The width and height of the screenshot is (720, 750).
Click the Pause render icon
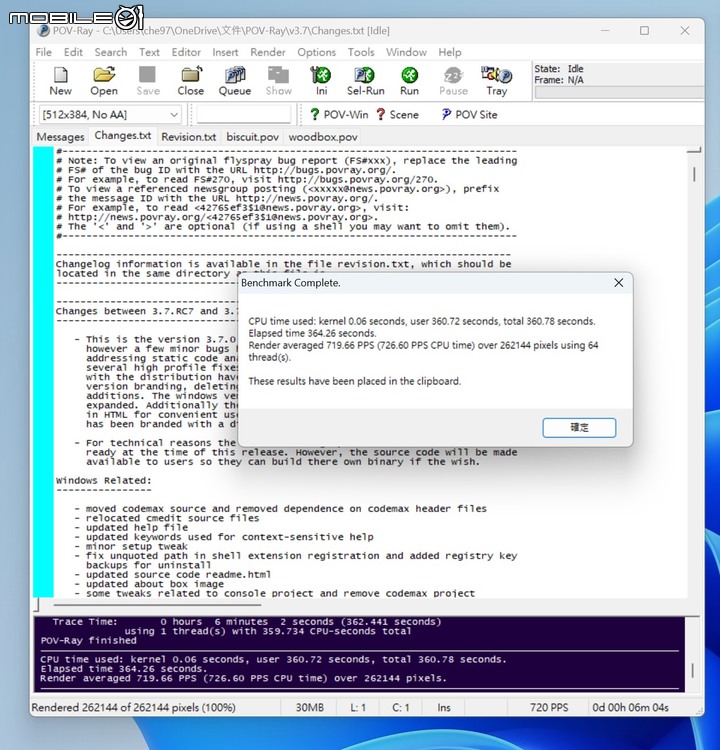[x=453, y=81]
